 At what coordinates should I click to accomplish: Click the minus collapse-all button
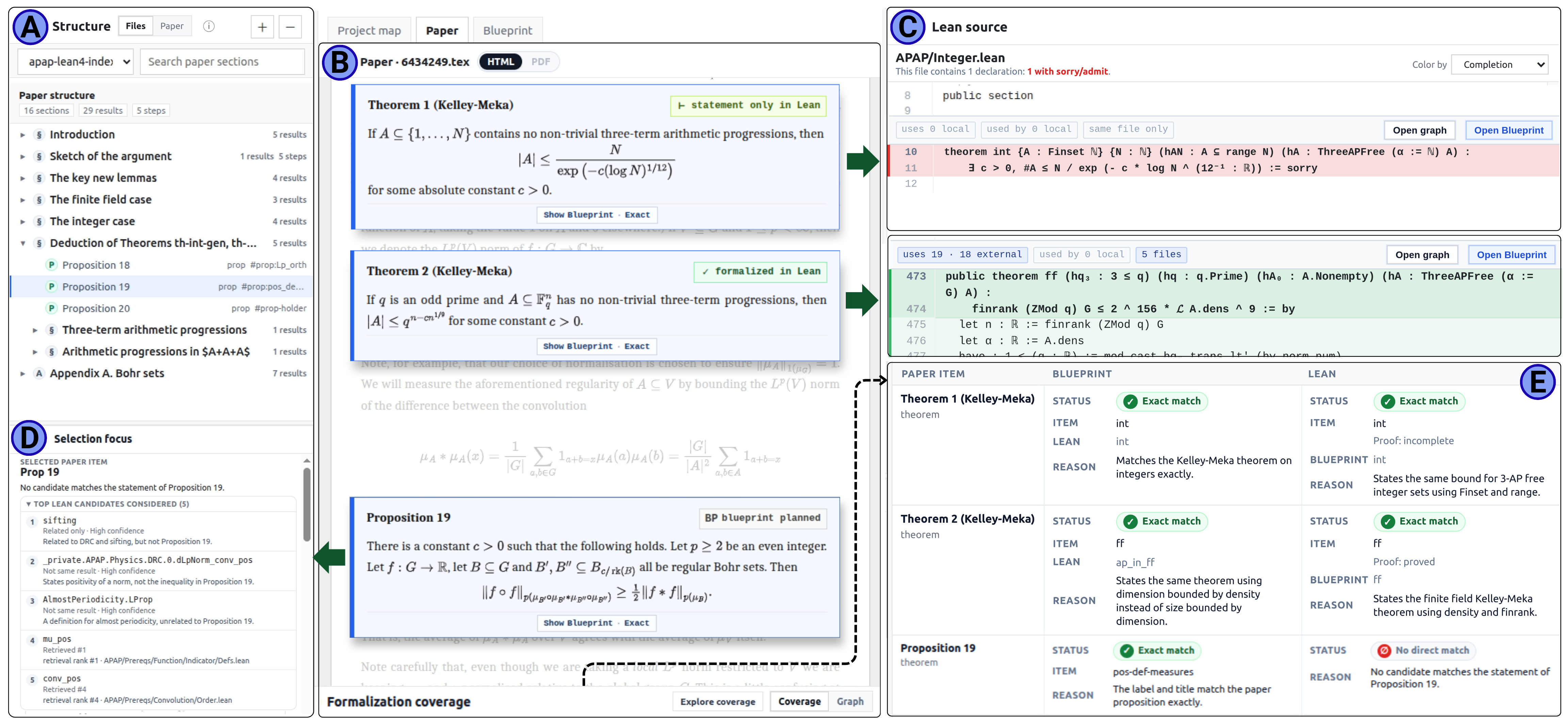(290, 27)
